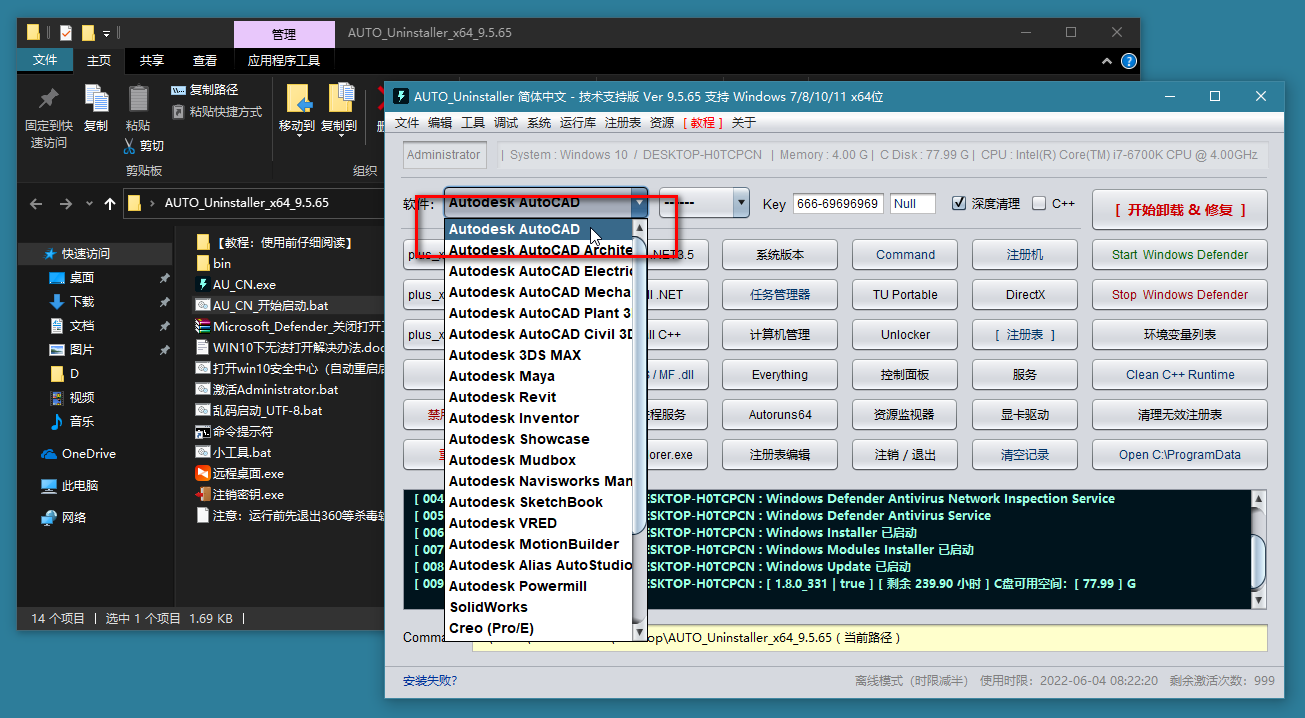1305x718 pixels.
Task: Switch to 共享 tab in Explorer
Action: point(152,61)
